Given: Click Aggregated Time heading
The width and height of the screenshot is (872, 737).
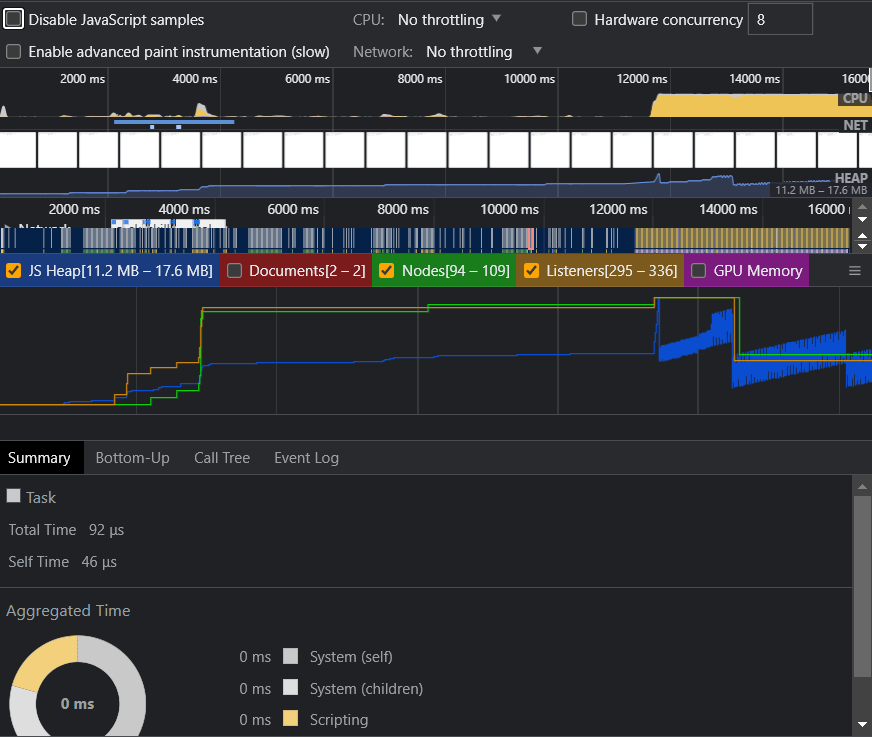Looking at the screenshot, I should tap(68, 611).
